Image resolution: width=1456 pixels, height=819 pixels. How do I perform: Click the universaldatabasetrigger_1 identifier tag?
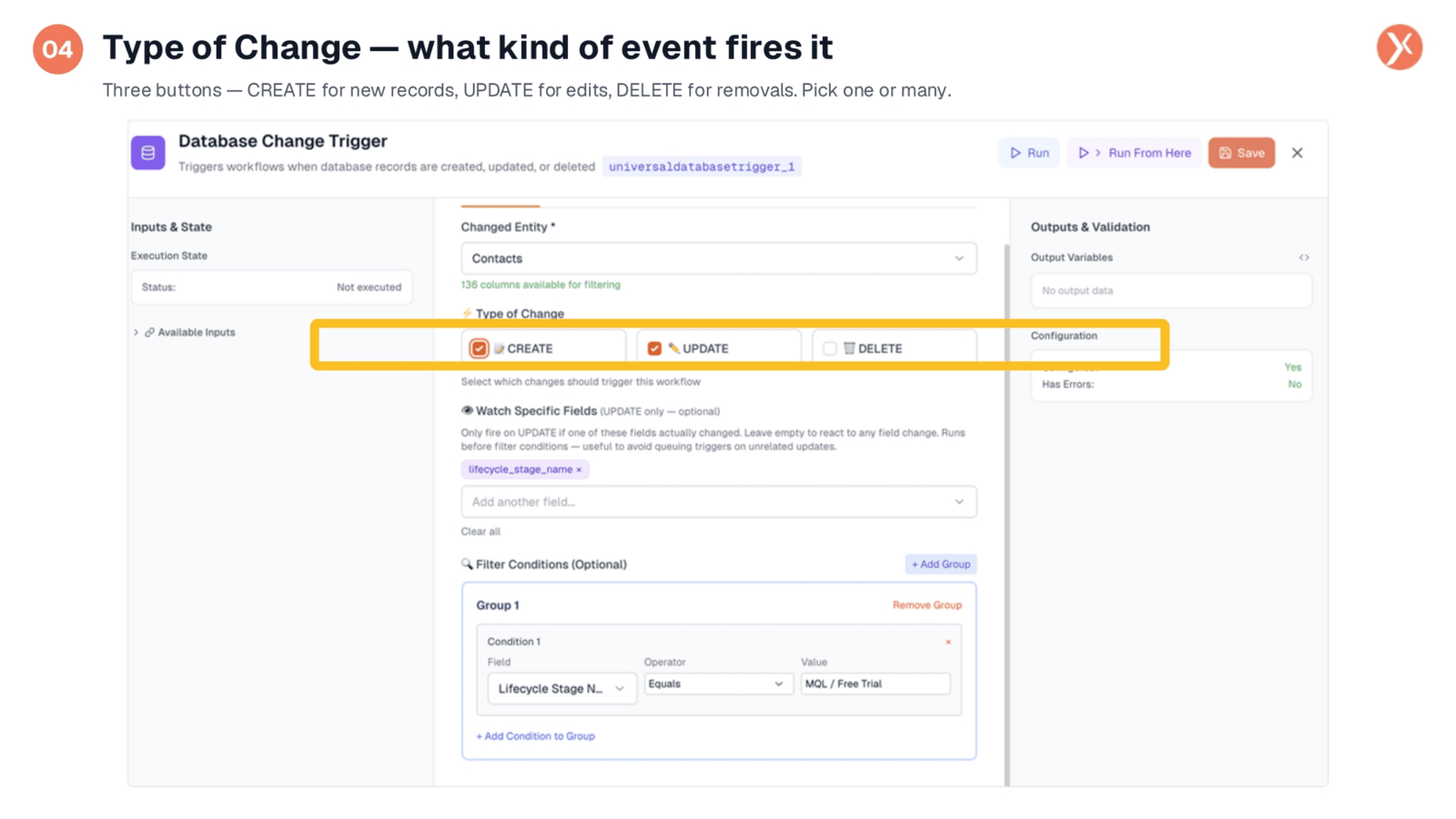pyautogui.click(x=702, y=167)
